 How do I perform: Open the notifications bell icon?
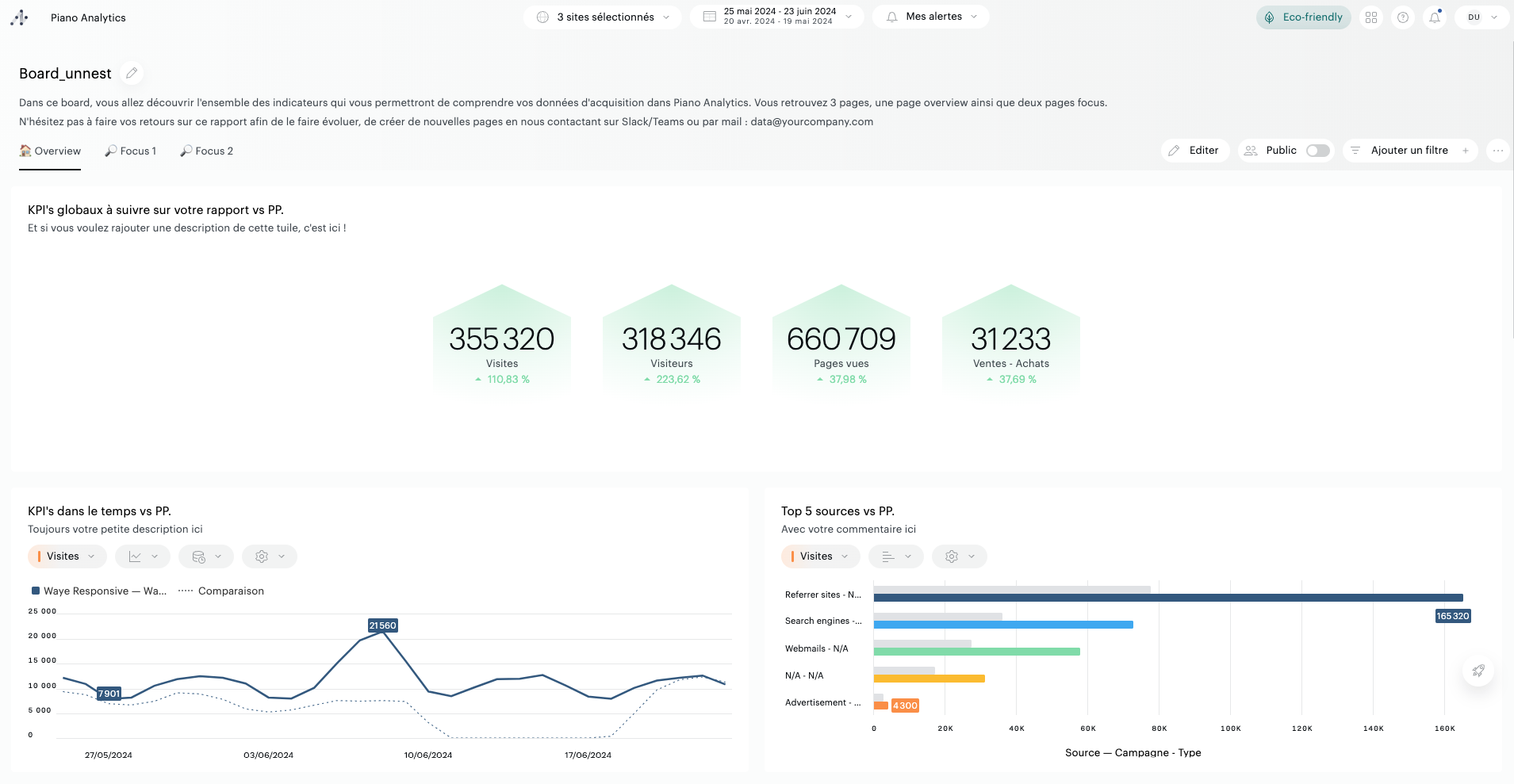click(x=1435, y=17)
